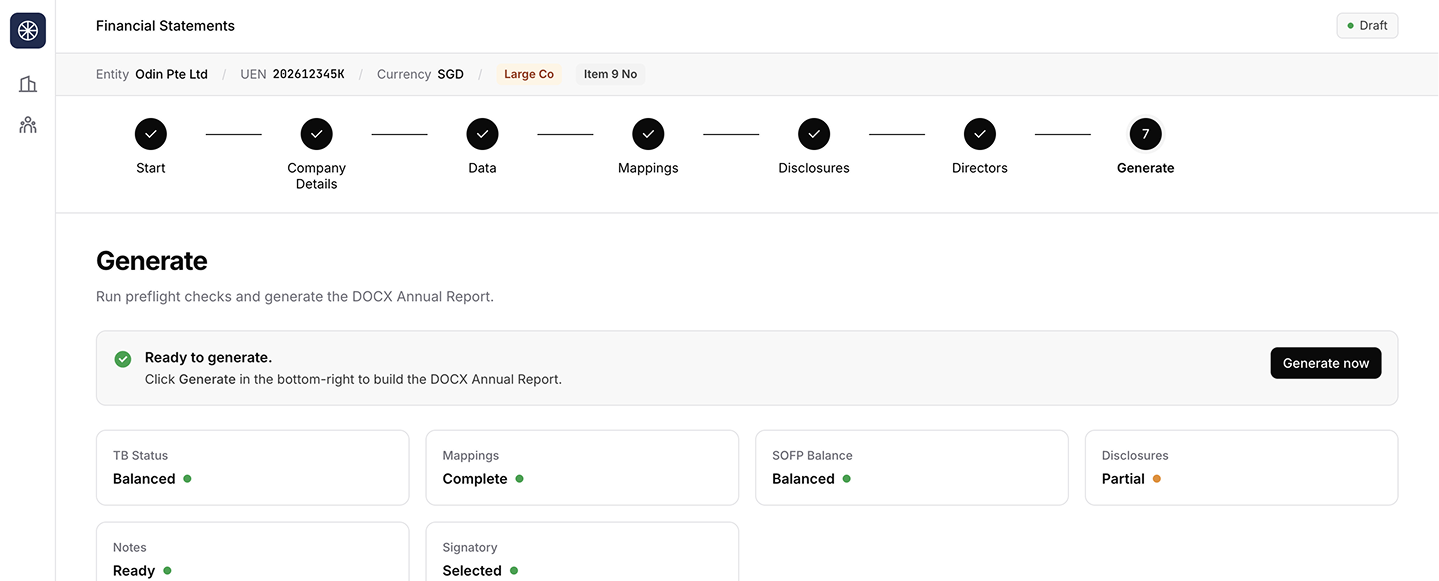Click the Draft status badge

[1366, 26]
